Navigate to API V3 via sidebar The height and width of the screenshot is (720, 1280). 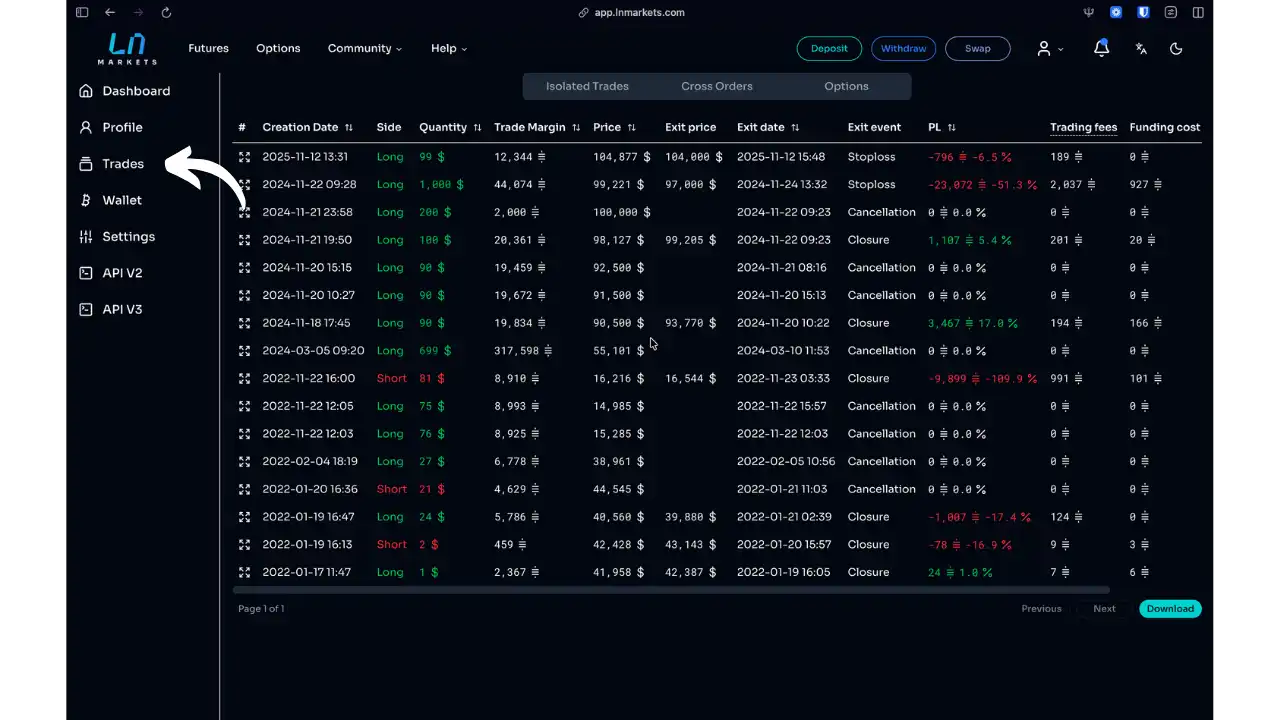pos(122,309)
